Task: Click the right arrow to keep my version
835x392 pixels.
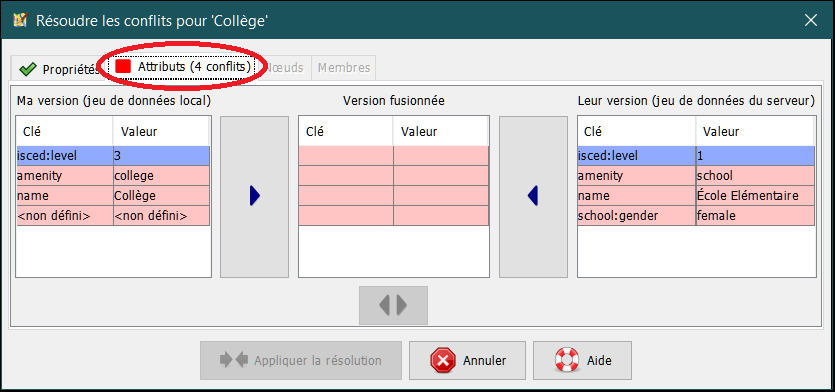Action: tap(255, 197)
